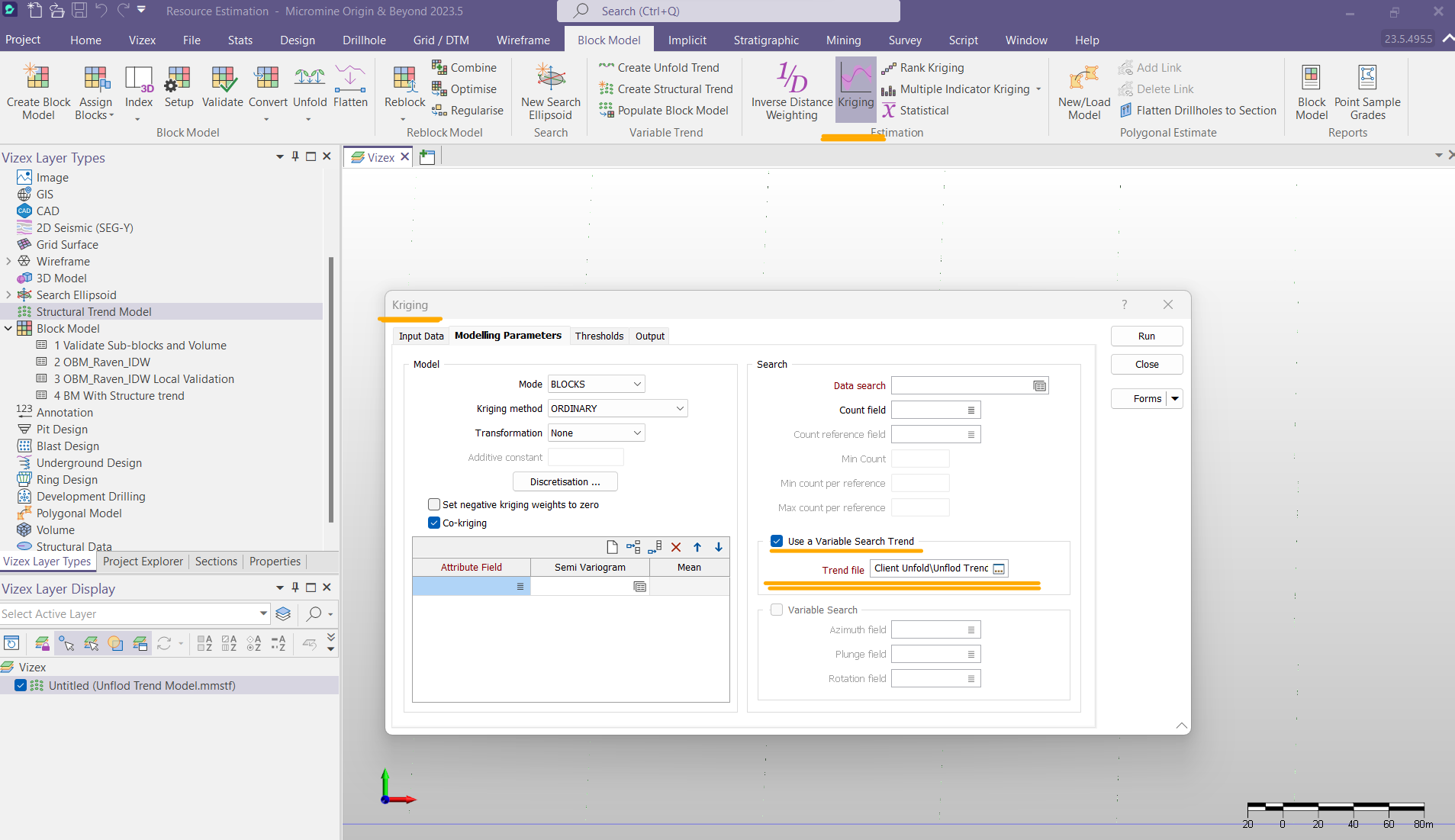Image resolution: width=1455 pixels, height=840 pixels.
Task: Switch to the Thresholds tab
Action: coord(599,336)
